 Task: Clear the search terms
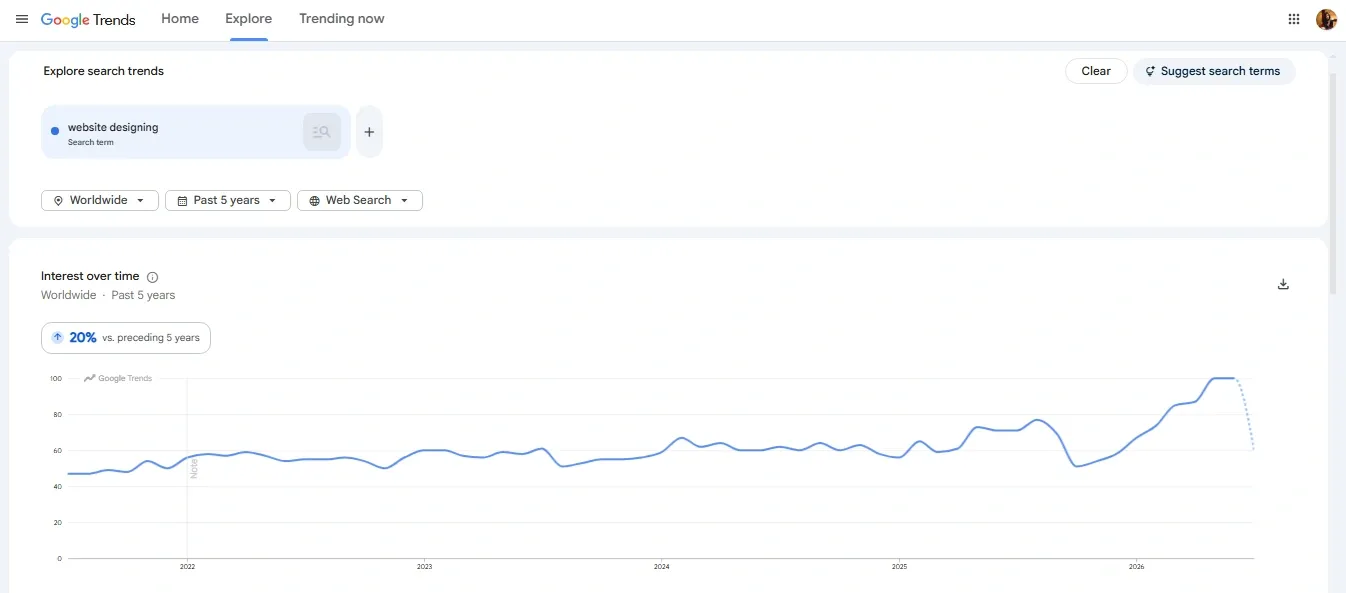pos(1096,71)
